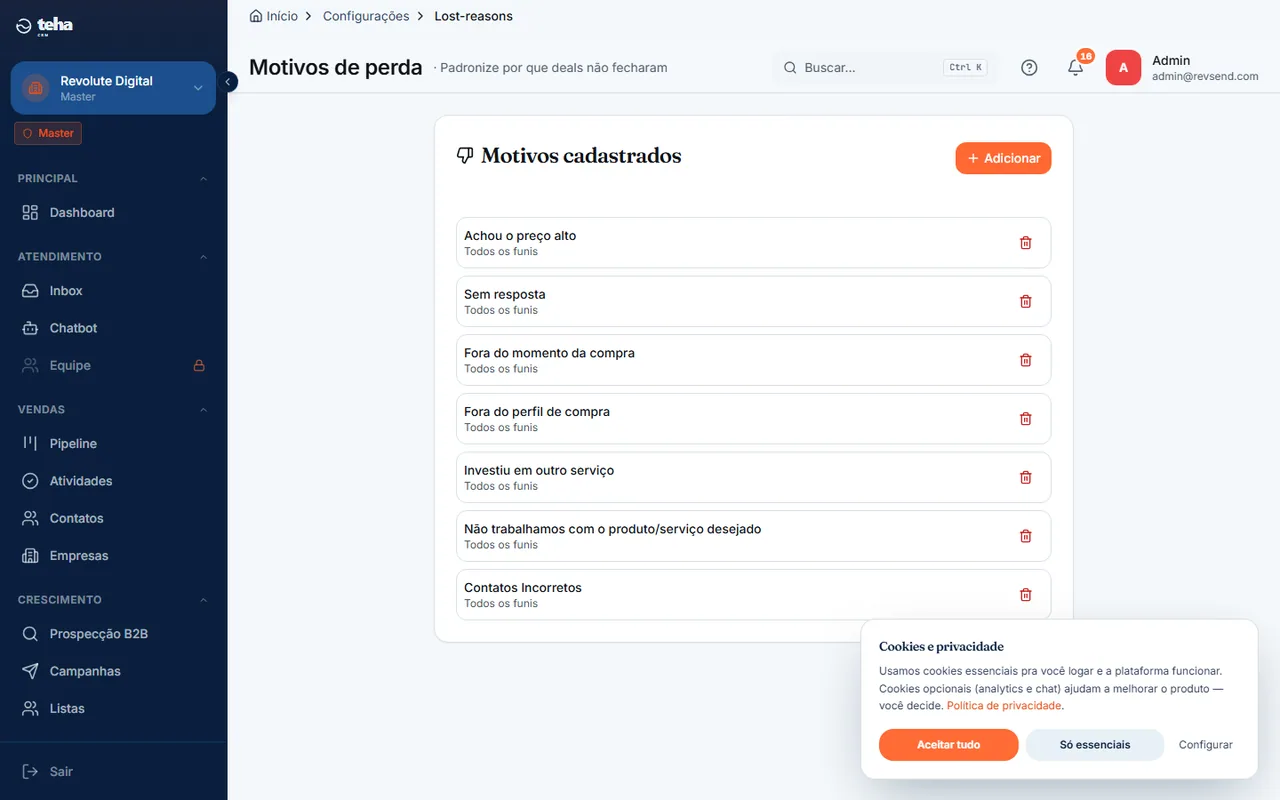Collapse the CRESCIMENTO section

click(x=204, y=600)
